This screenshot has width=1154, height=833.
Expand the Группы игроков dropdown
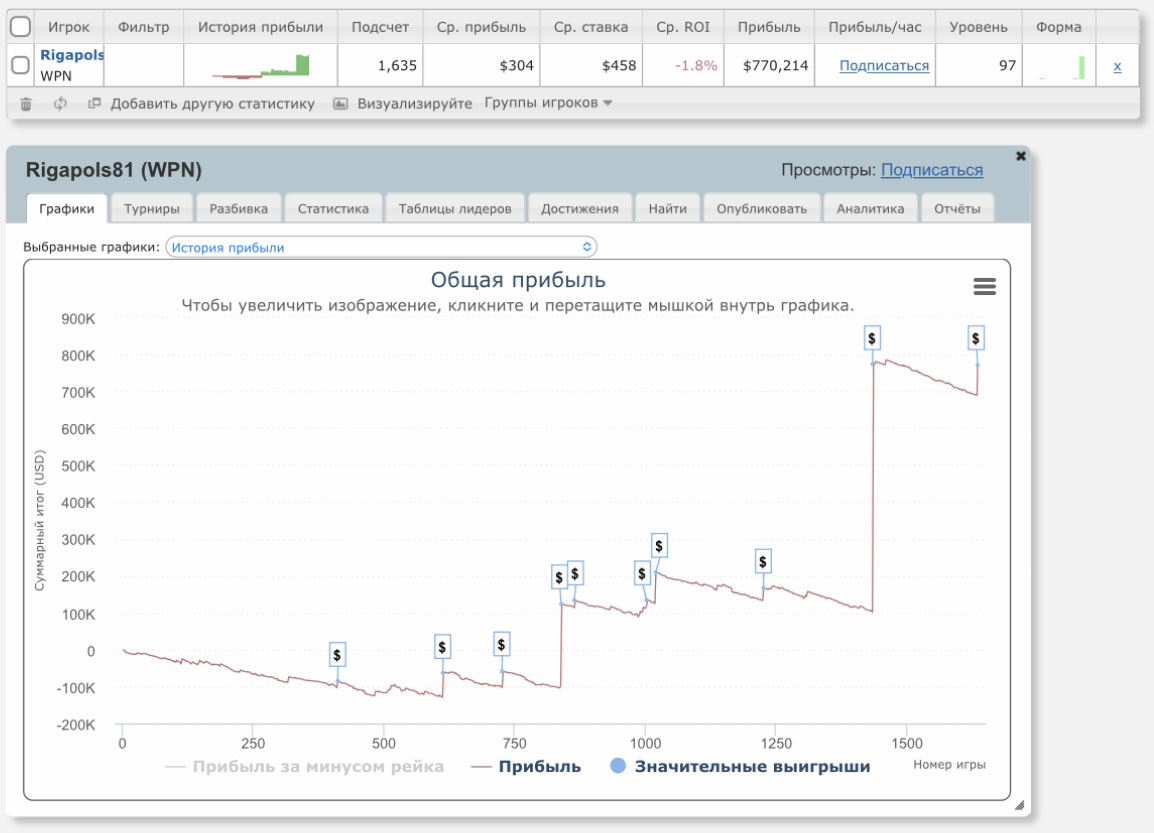tap(548, 103)
